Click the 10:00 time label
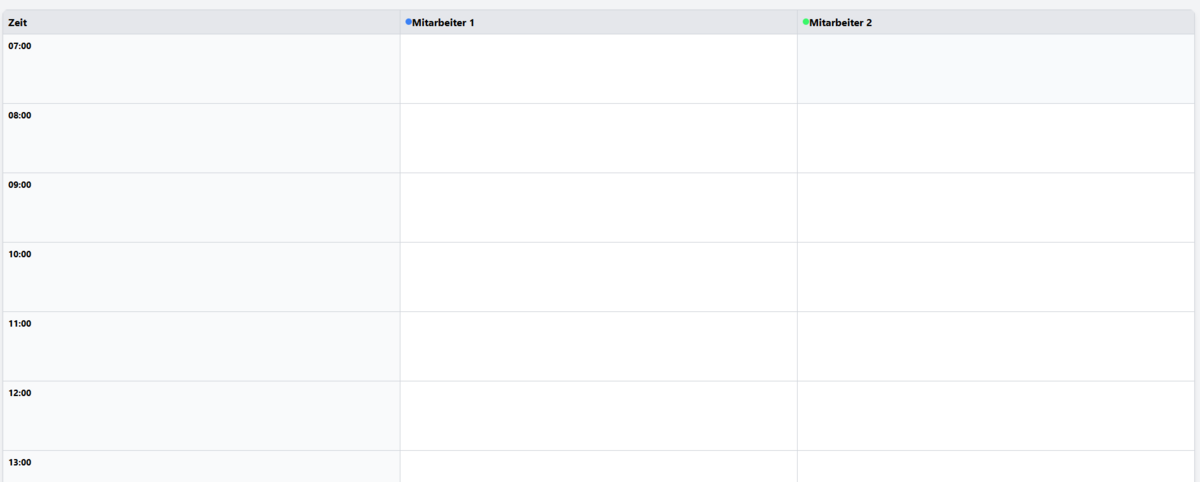This screenshot has height=482, width=1200. pos(20,254)
